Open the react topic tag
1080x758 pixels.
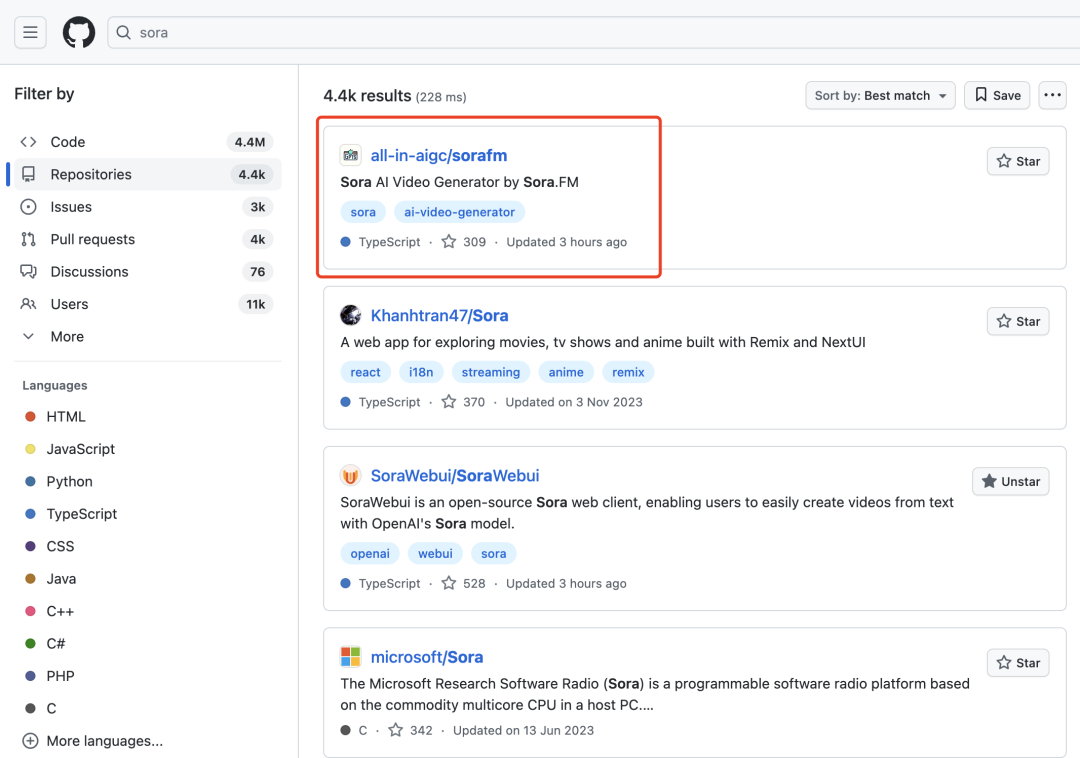365,372
